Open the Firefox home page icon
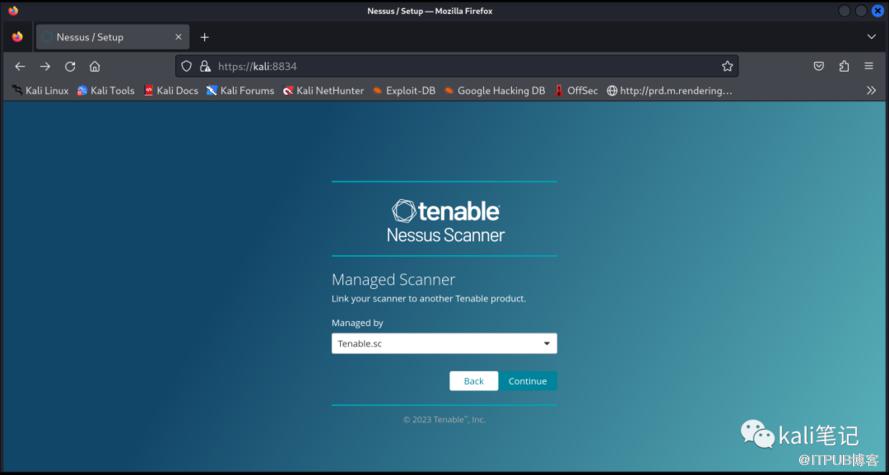This screenshot has height=475, width=889. tap(95, 66)
